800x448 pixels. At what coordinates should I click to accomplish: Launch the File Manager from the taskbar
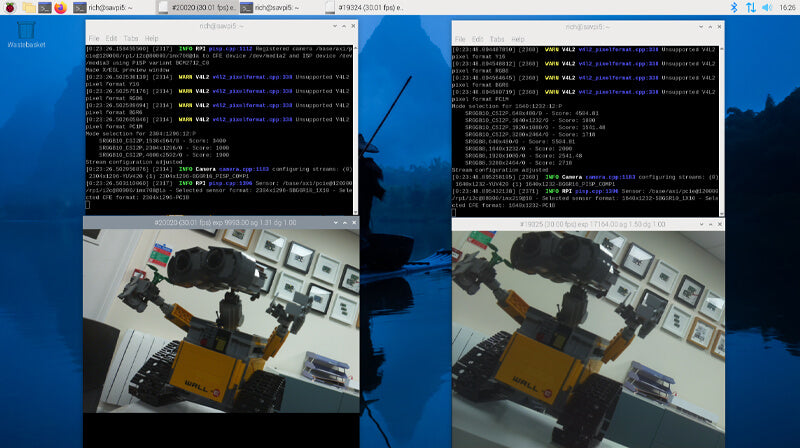29,7
